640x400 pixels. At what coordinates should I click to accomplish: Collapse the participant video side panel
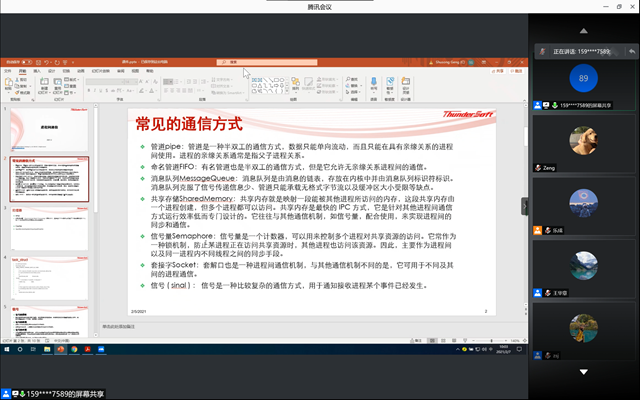(526, 206)
